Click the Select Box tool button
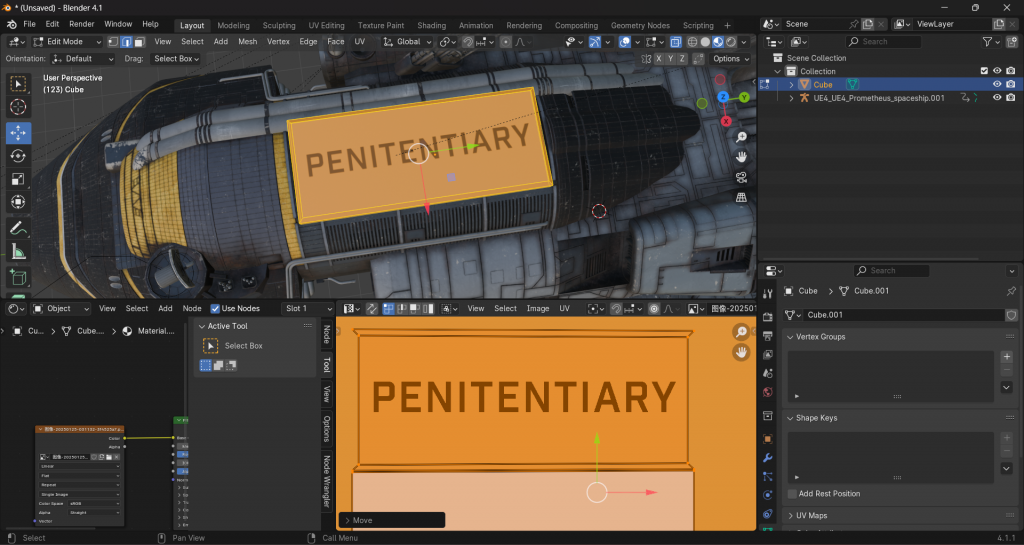Screen dimensions: 1024x545 pos(211,346)
